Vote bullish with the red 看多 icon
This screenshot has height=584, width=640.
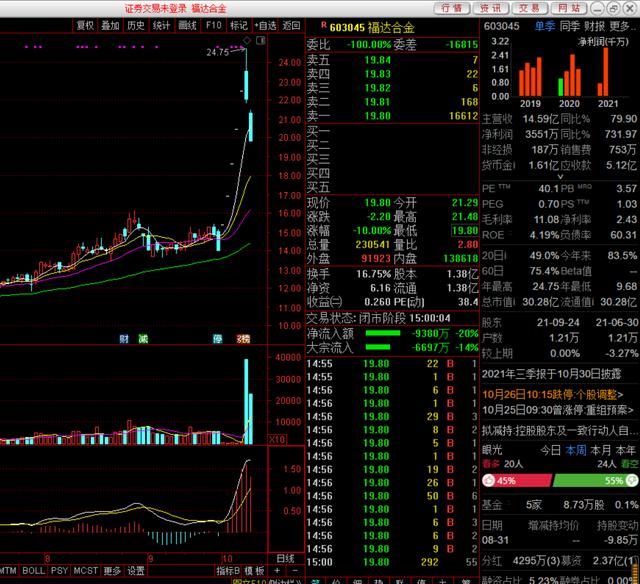pyautogui.click(x=491, y=464)
